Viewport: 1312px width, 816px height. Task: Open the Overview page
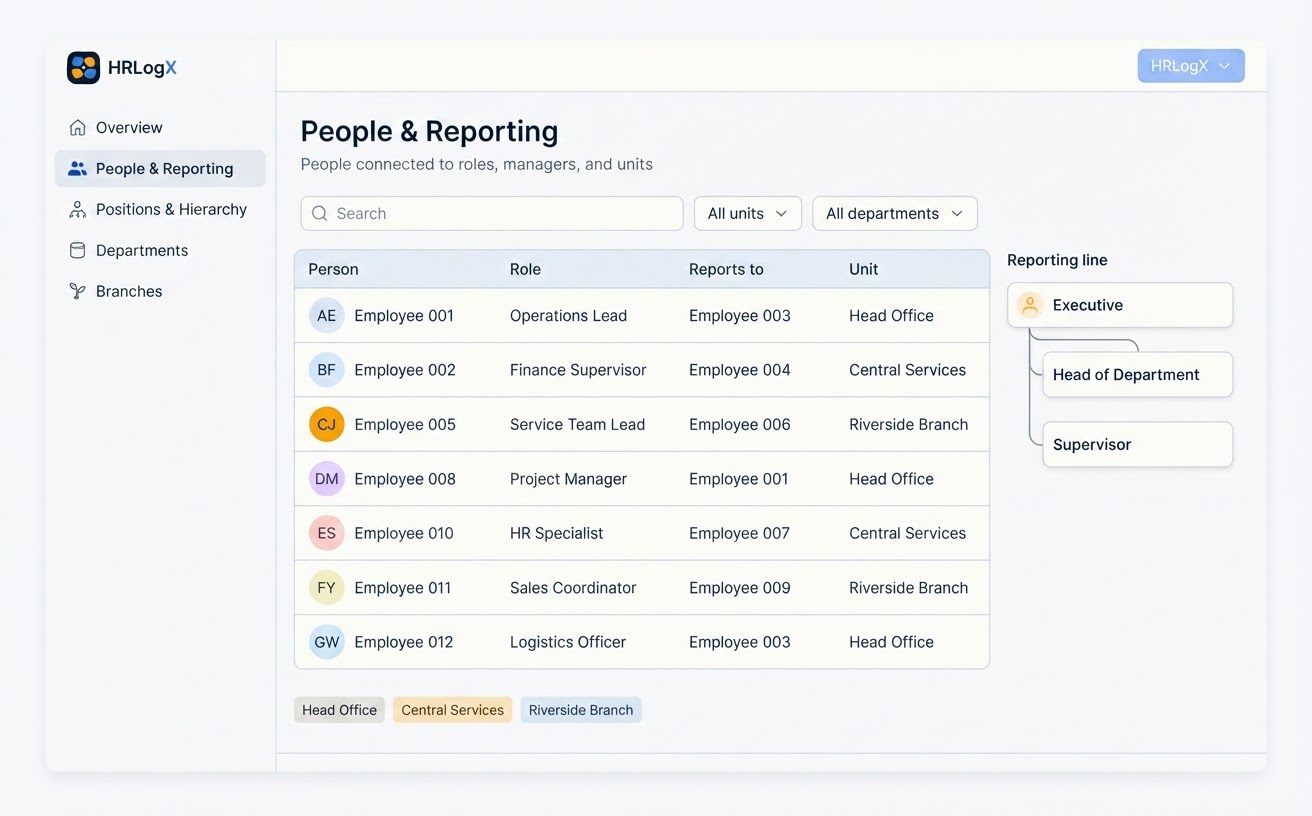click(160, 128)
